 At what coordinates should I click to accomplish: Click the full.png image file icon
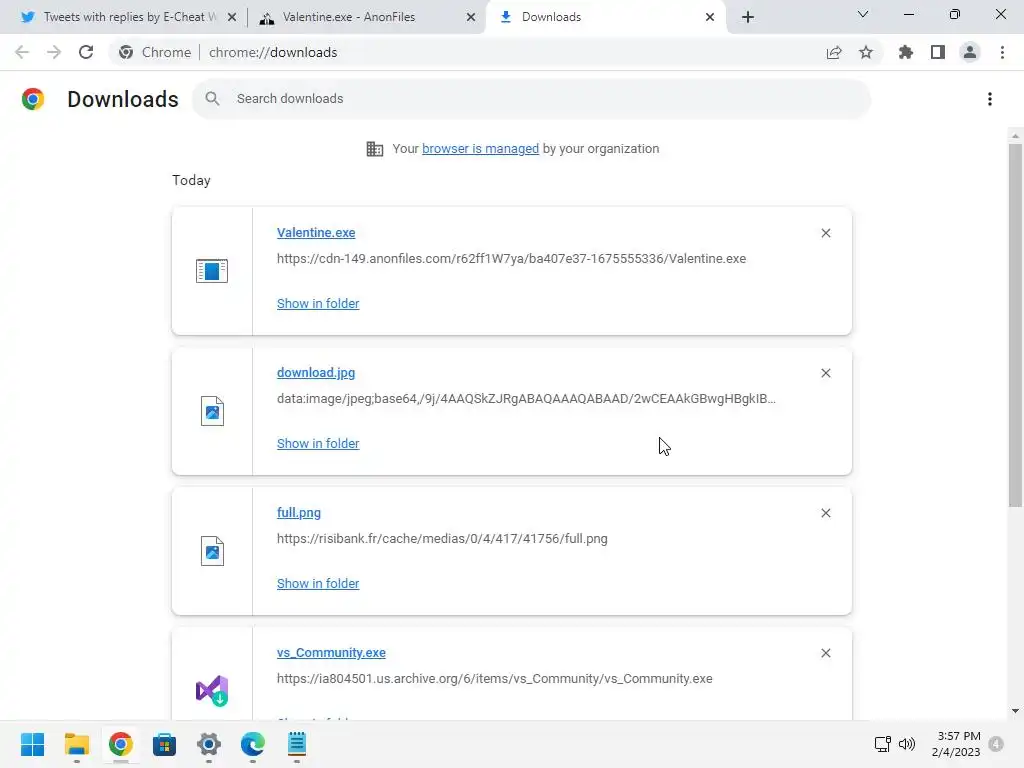coord(212,551)
